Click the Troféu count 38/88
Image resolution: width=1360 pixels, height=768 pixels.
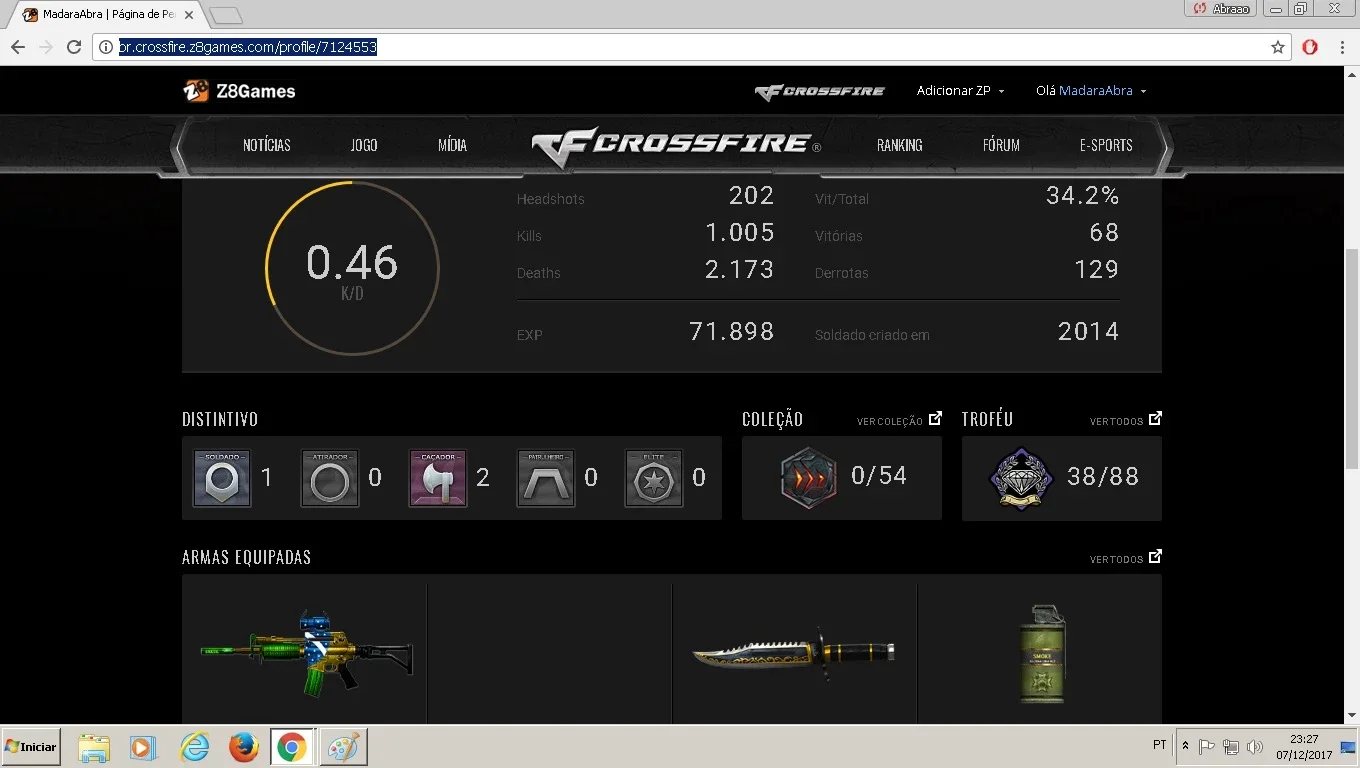1103,477
